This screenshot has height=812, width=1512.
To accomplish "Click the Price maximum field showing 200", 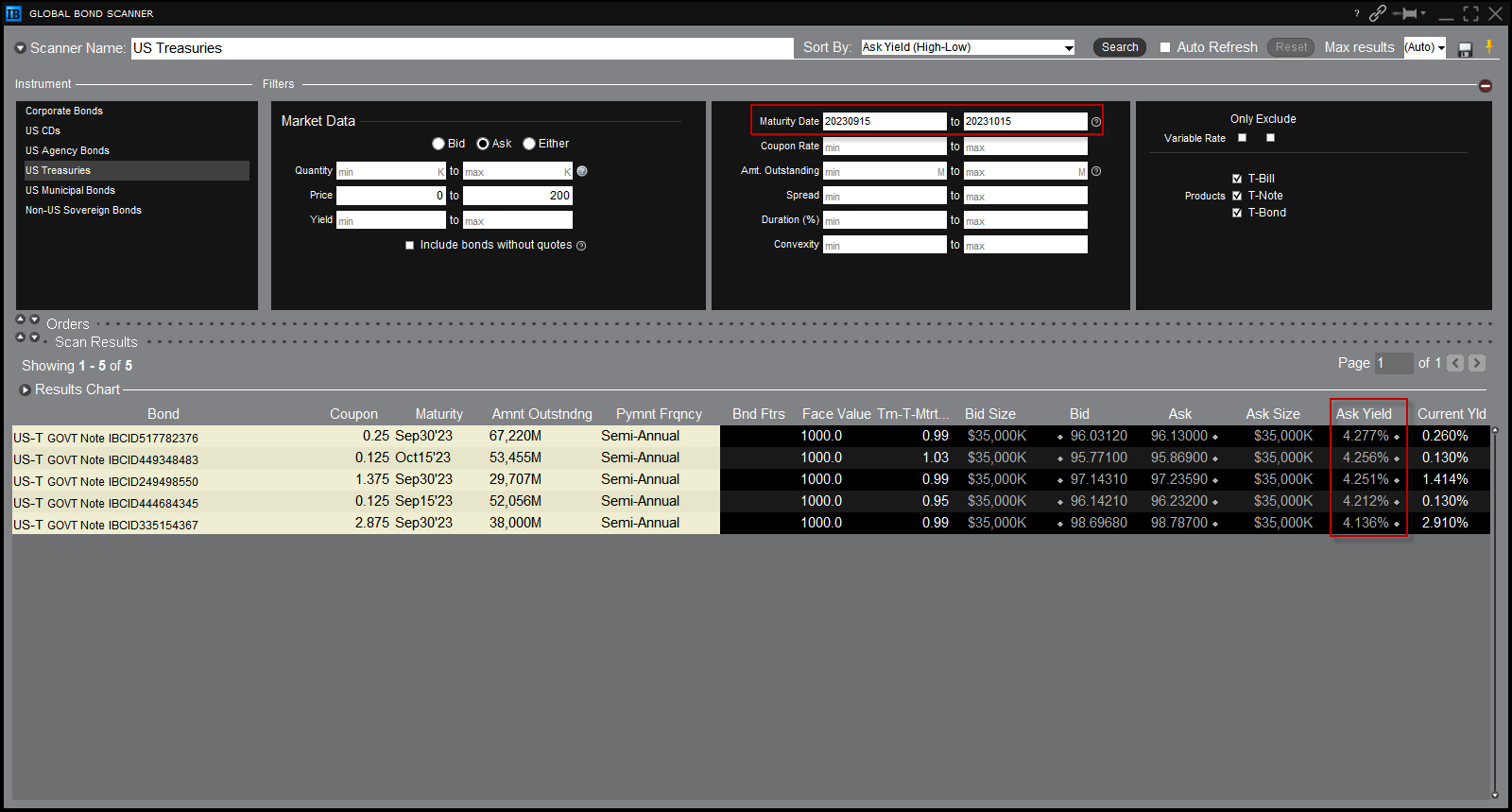I will point(518,196).
